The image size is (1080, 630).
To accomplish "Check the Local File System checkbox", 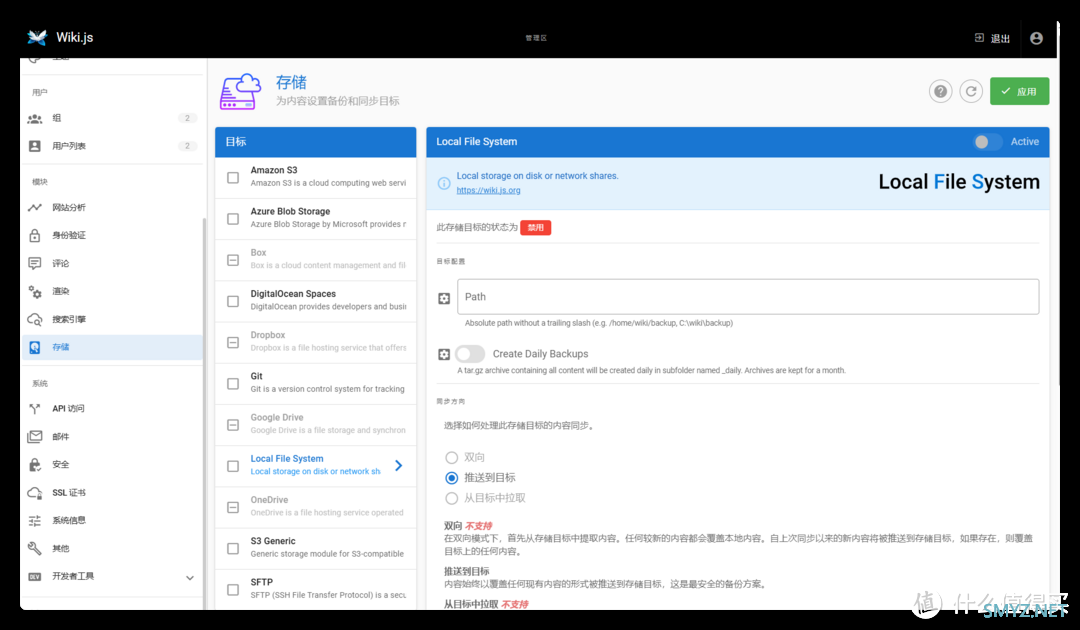I will click(233, 466).
